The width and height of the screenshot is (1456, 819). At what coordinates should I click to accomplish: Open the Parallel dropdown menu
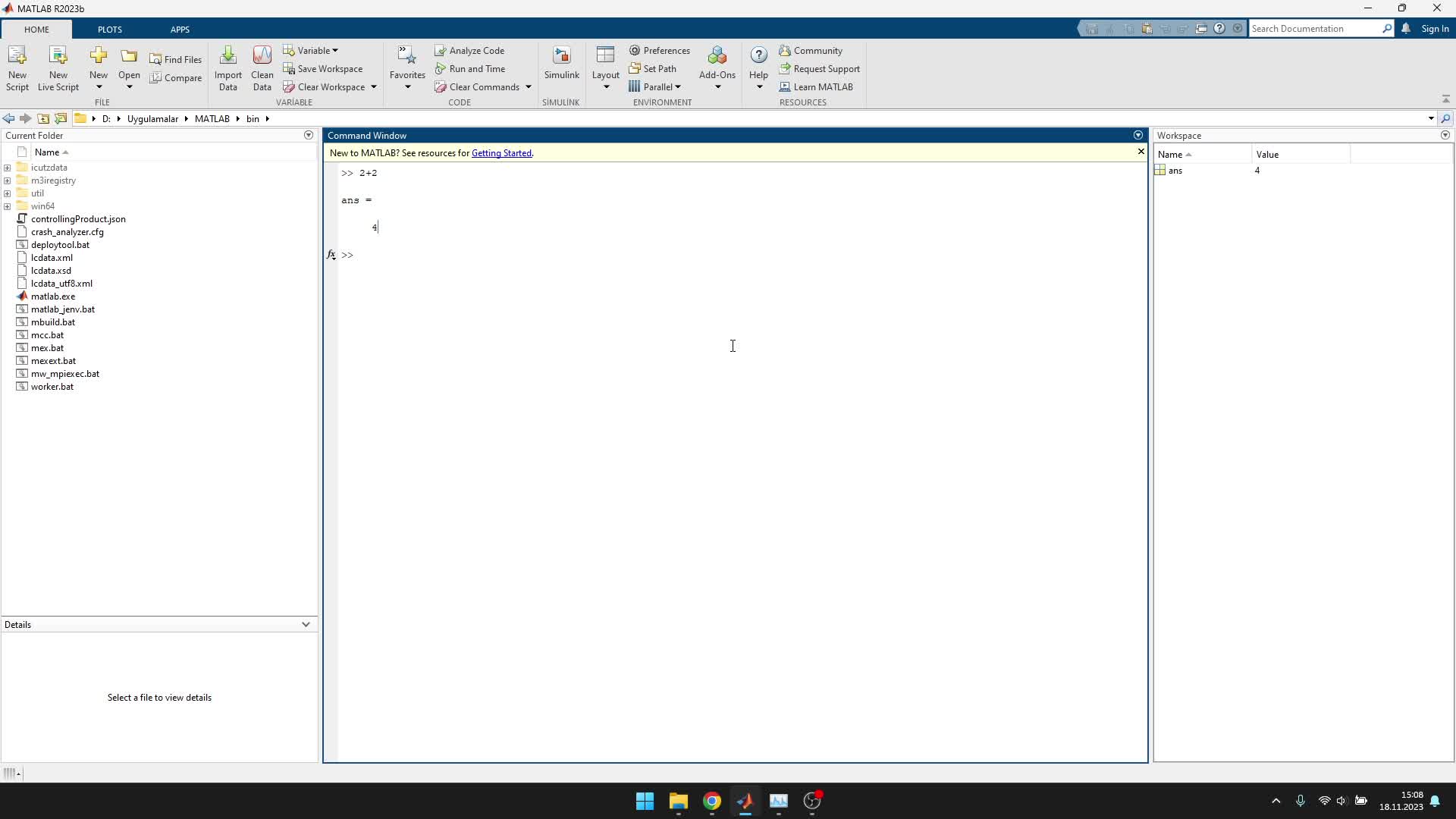(654, 86)
